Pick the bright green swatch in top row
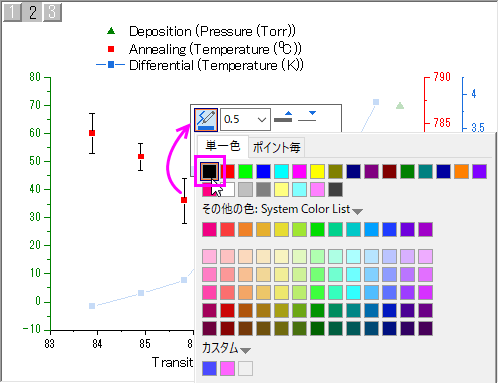This screenshot has height=383, width=499. tap(245, 171)
